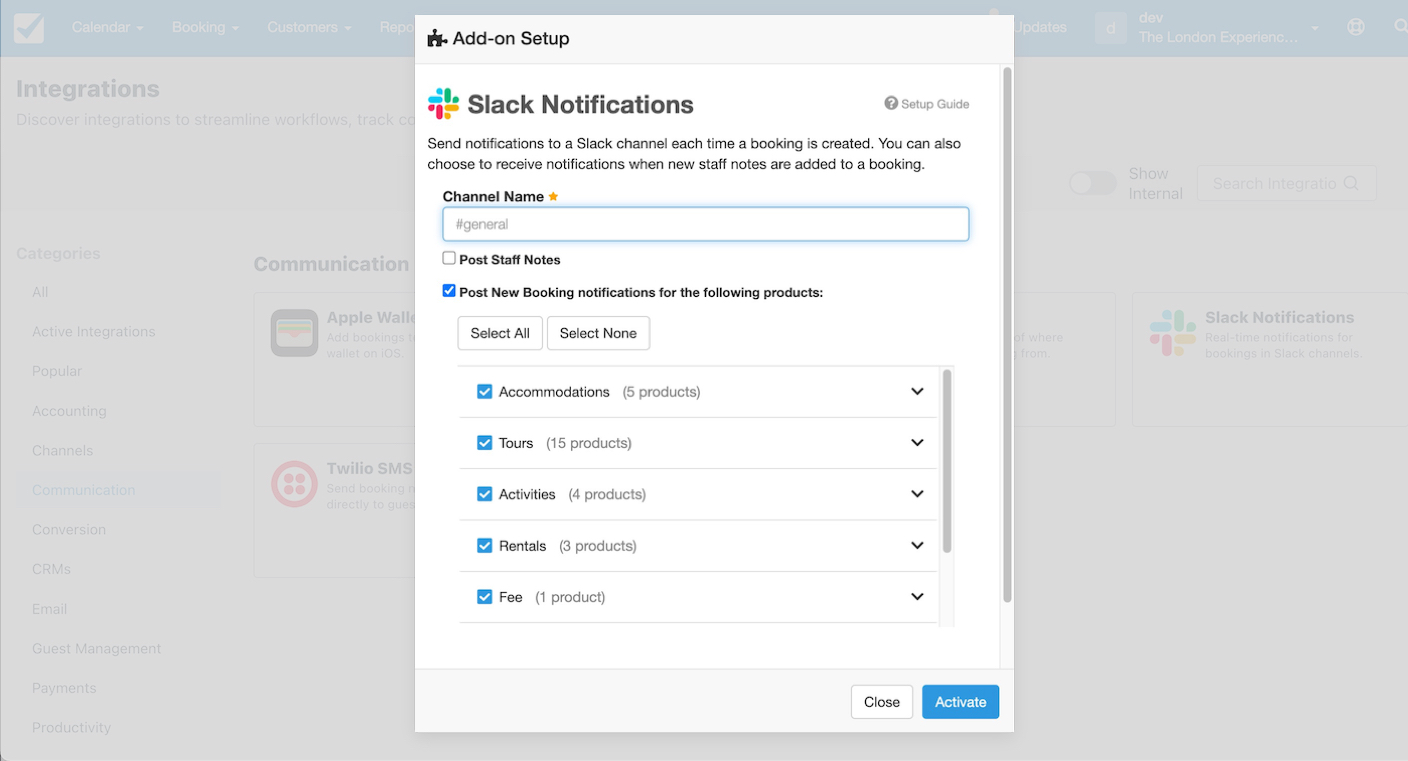Open the dev account dropdown in navbar

[x=1229, y=28]
